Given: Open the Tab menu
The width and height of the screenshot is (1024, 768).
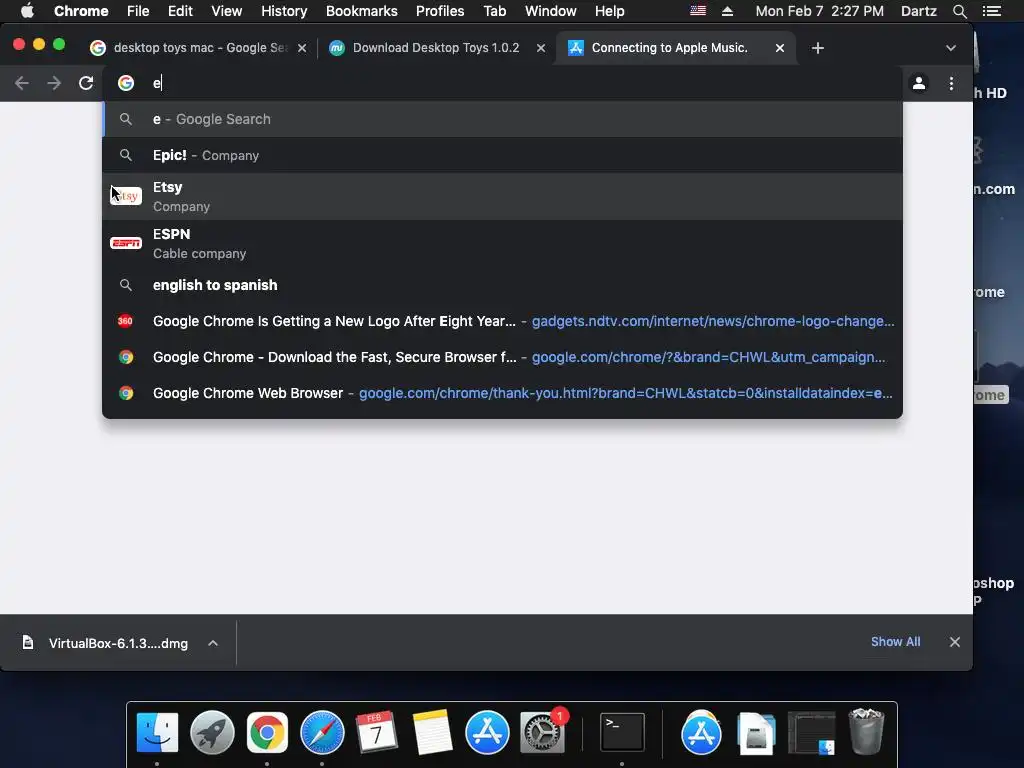Looking at the screenshot, I should click(494, 11).
